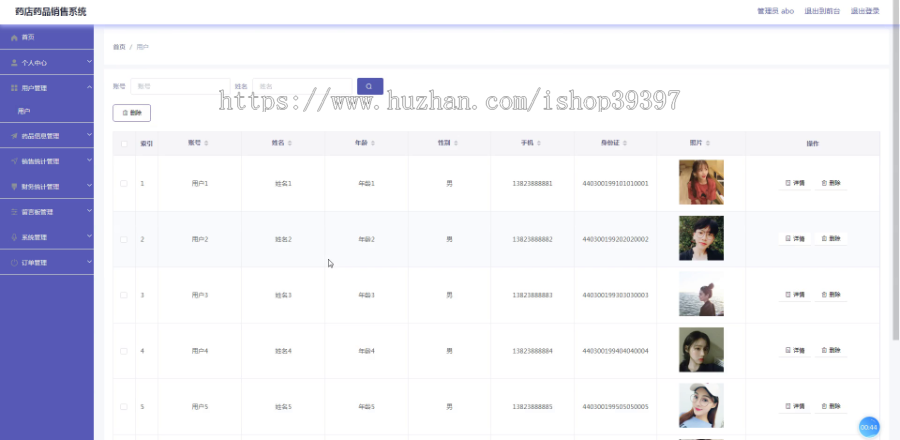This screenshot has height=440, width=900.
Task: Open the 药品信息管理 menu label
Action: click(x=40, y=136)
